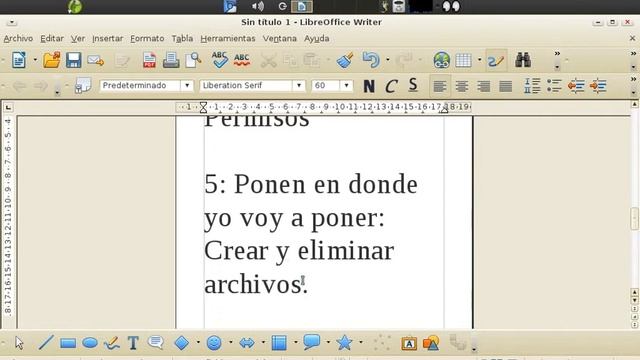Run spelling and grammar check
640x360 pixels.
tap(220, 60)
